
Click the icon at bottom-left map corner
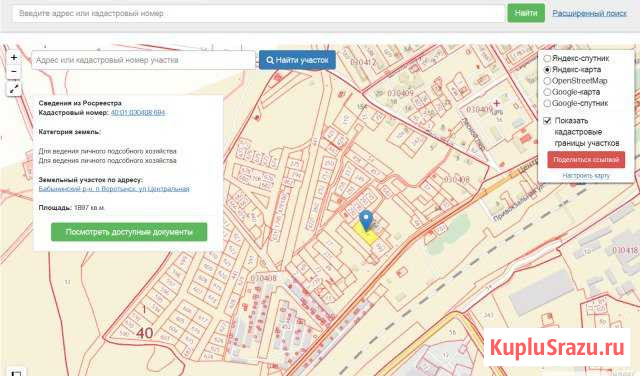click(x=16, y=372)
